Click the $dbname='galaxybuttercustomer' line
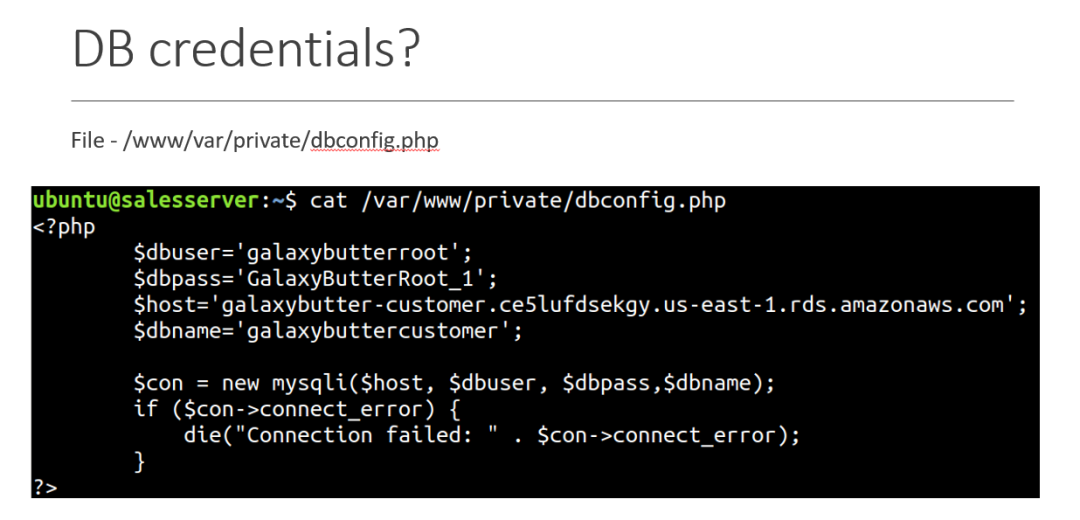1080x520 pixels. point(329,331)
